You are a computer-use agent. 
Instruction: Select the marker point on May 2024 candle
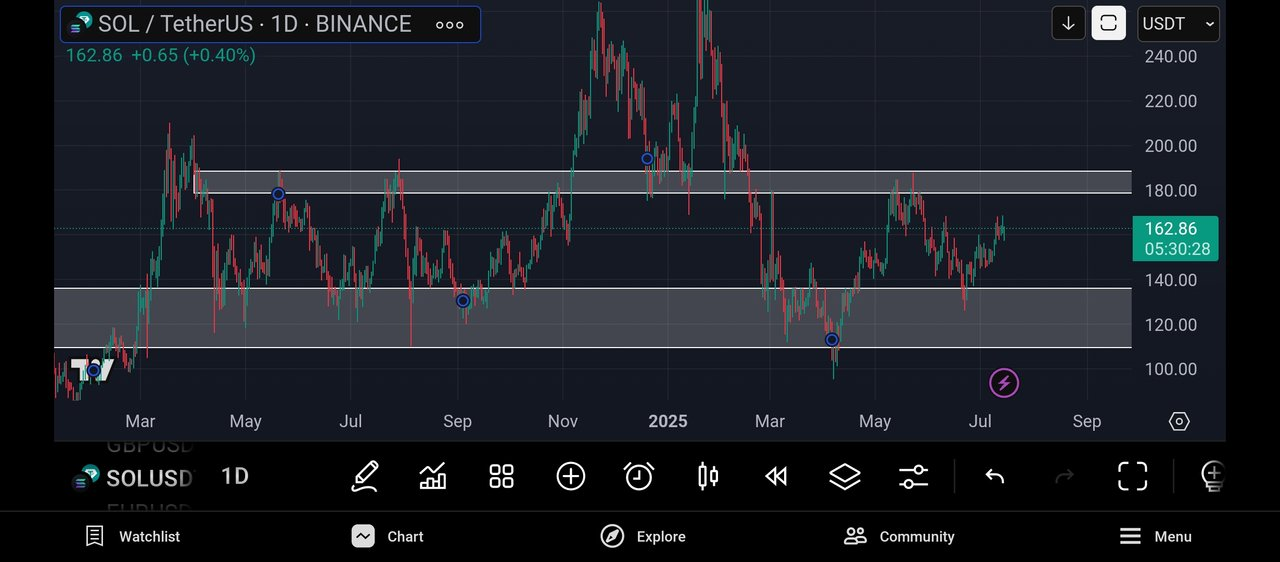tap(279, 194)
